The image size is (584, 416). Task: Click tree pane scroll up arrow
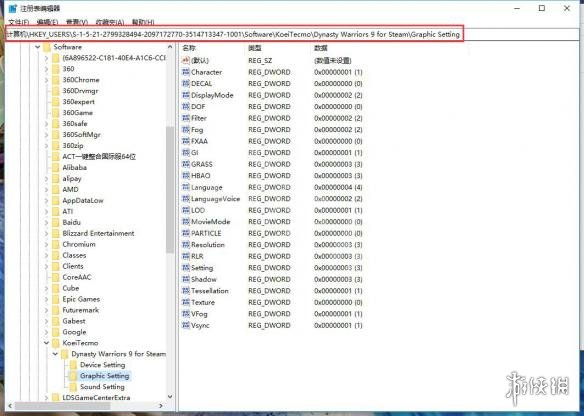coord(170,47)
